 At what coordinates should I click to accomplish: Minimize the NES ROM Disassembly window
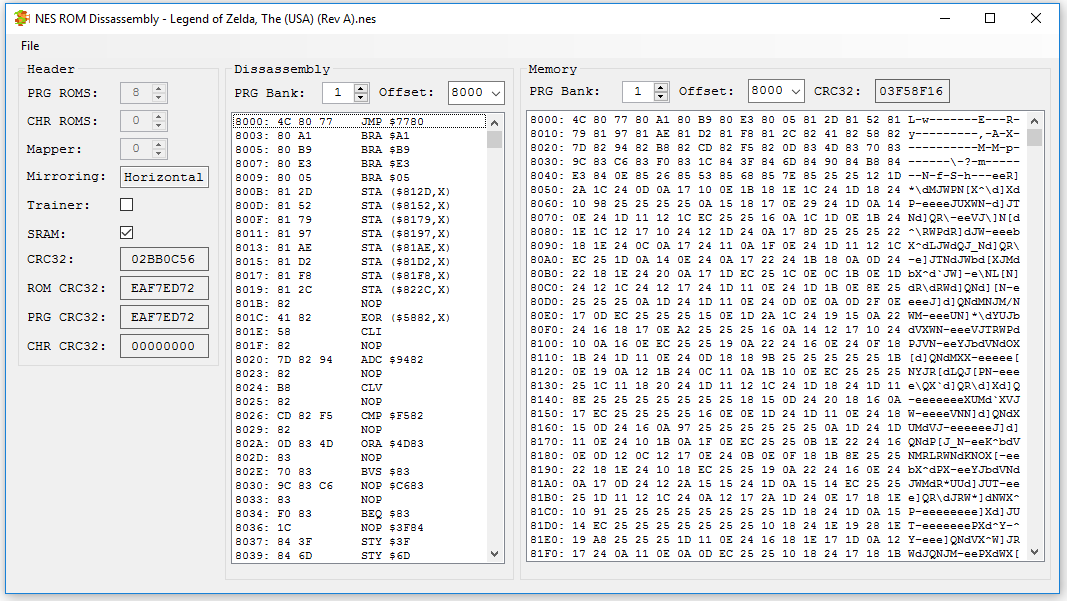945,18
